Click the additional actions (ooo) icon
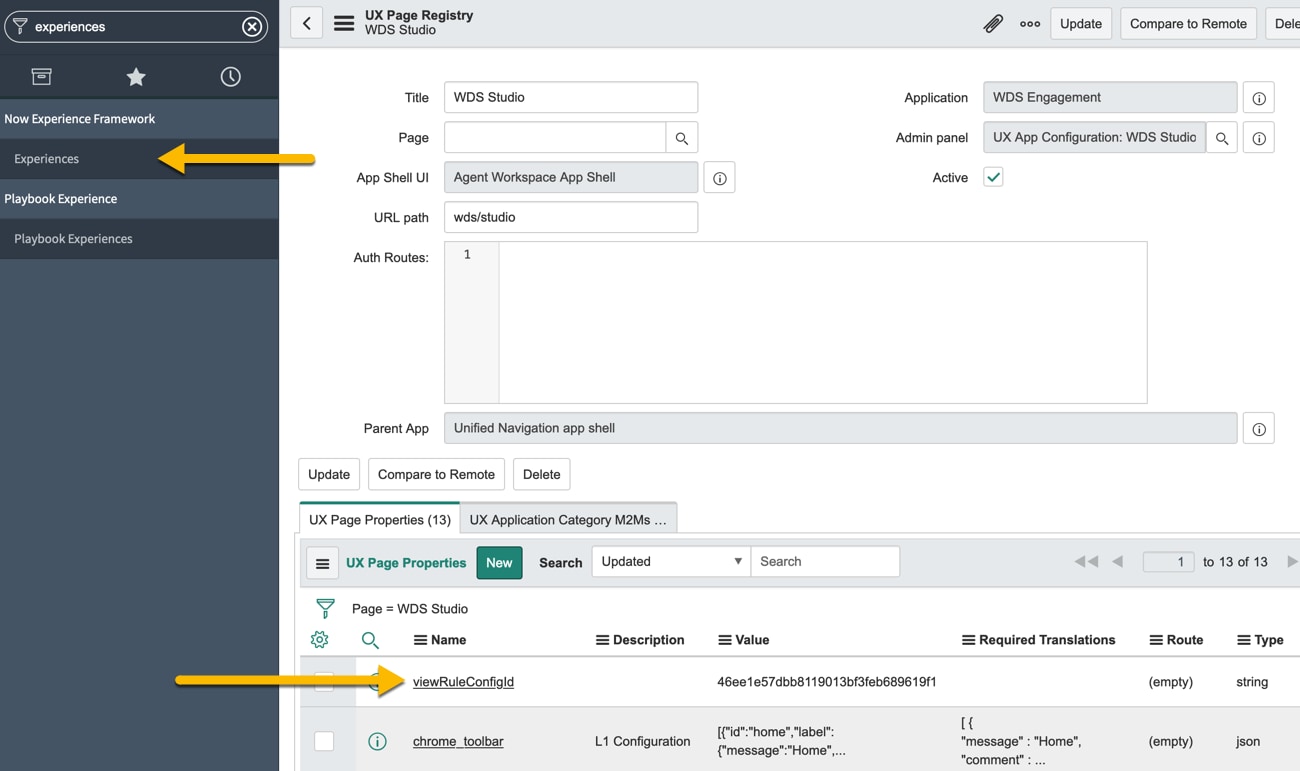Viewport: 1300px width, 771px height. click(1030, 23)
